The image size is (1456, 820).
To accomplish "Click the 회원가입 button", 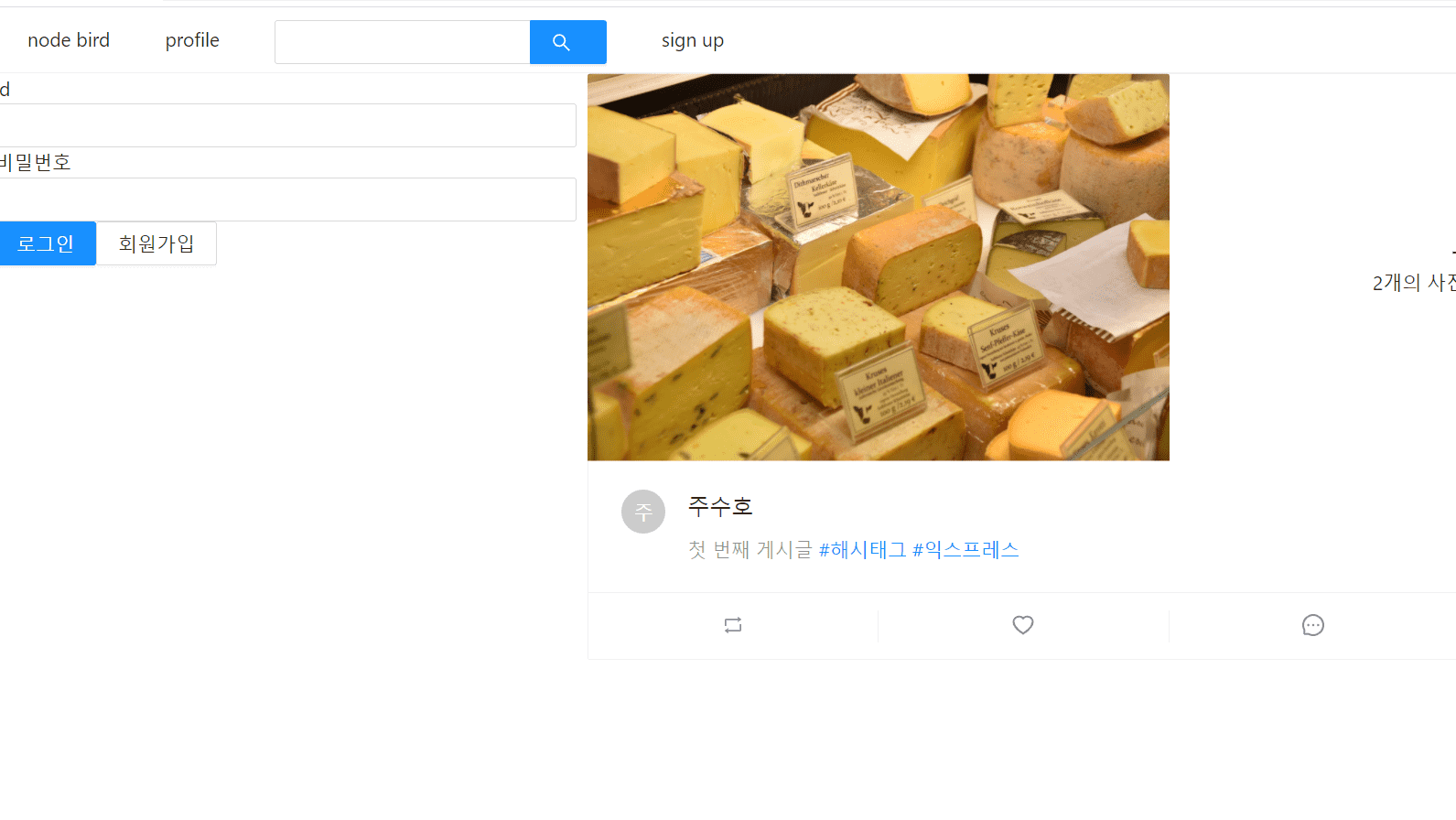I will coord(156,243).
